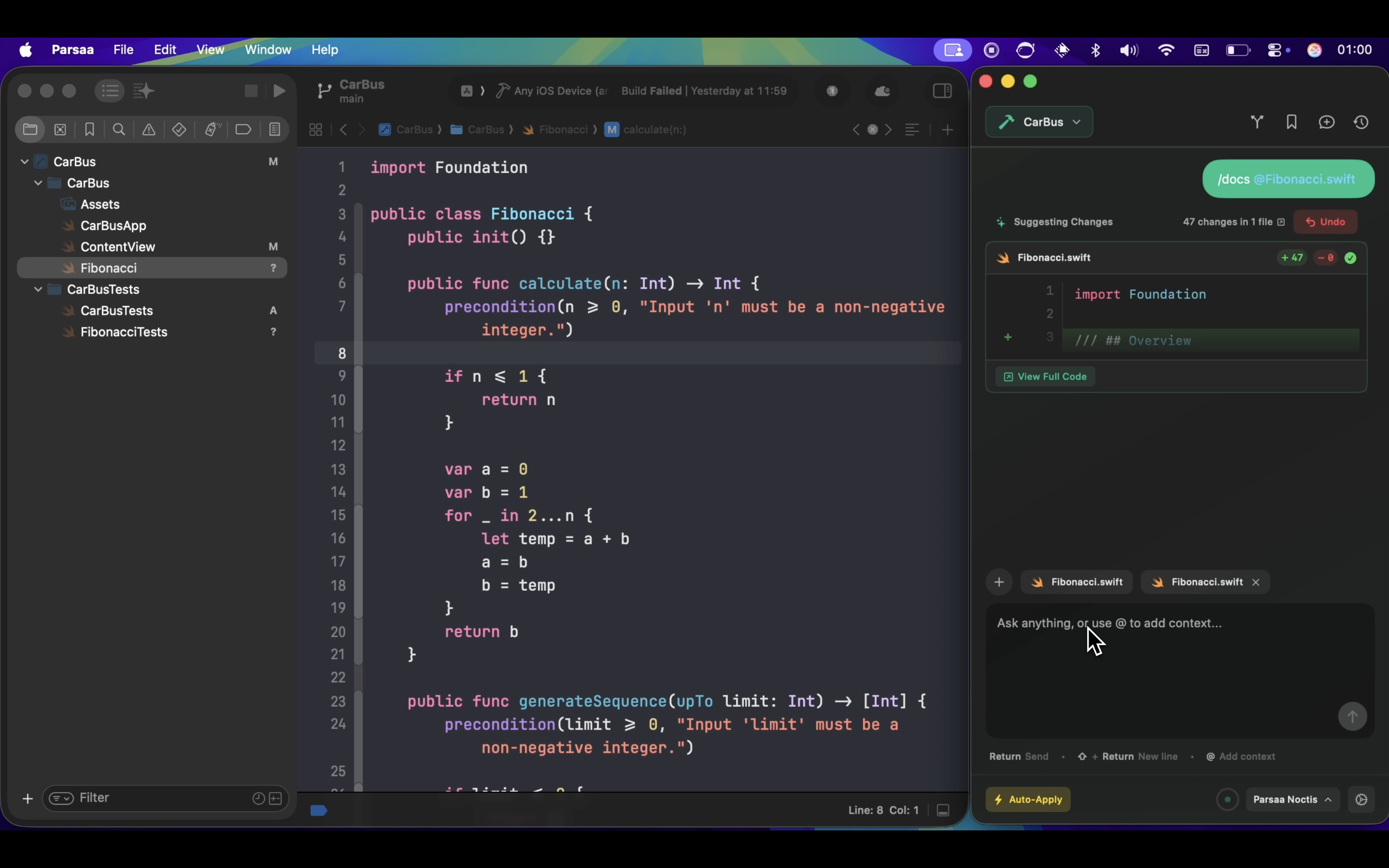Open the settings gear in chat panel
The height and width of the screenshot is (868, 1389).
point(1362,800)
